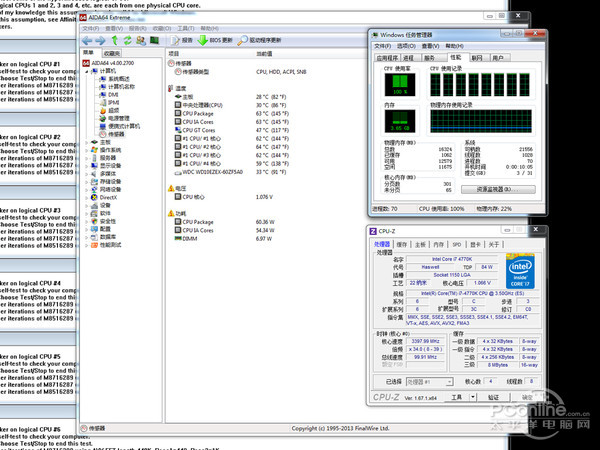
Task: Switch to 进程 processes tab in Task Manager
Action: 410,58
